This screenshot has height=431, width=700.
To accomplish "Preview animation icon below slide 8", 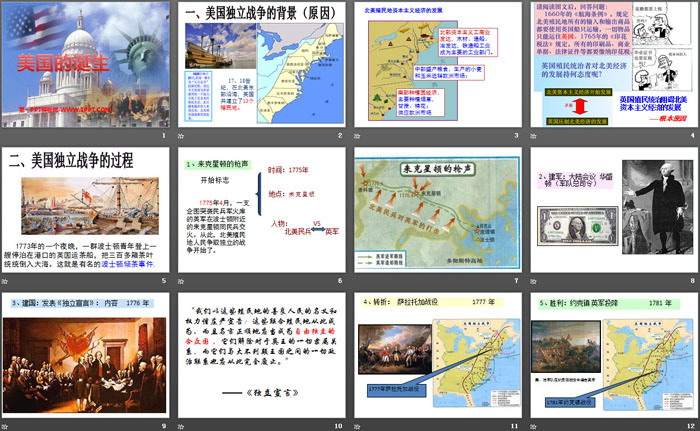I will pos(530,279).
